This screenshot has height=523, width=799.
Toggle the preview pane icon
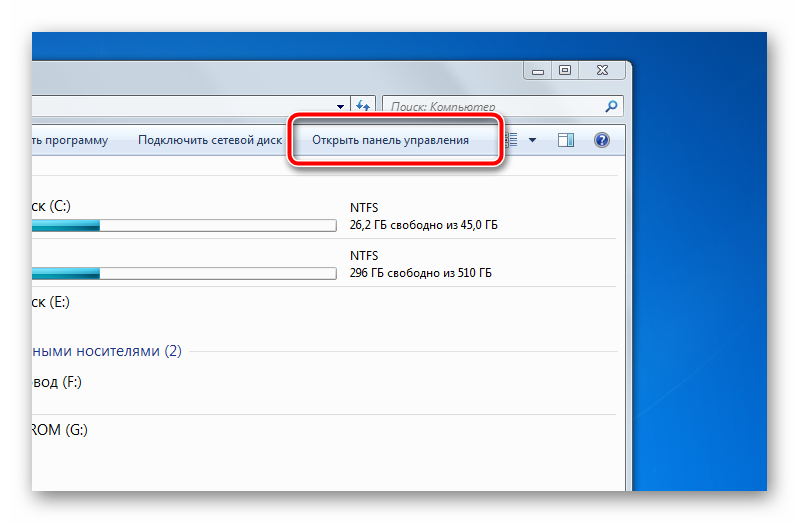[x=566, y=141]
